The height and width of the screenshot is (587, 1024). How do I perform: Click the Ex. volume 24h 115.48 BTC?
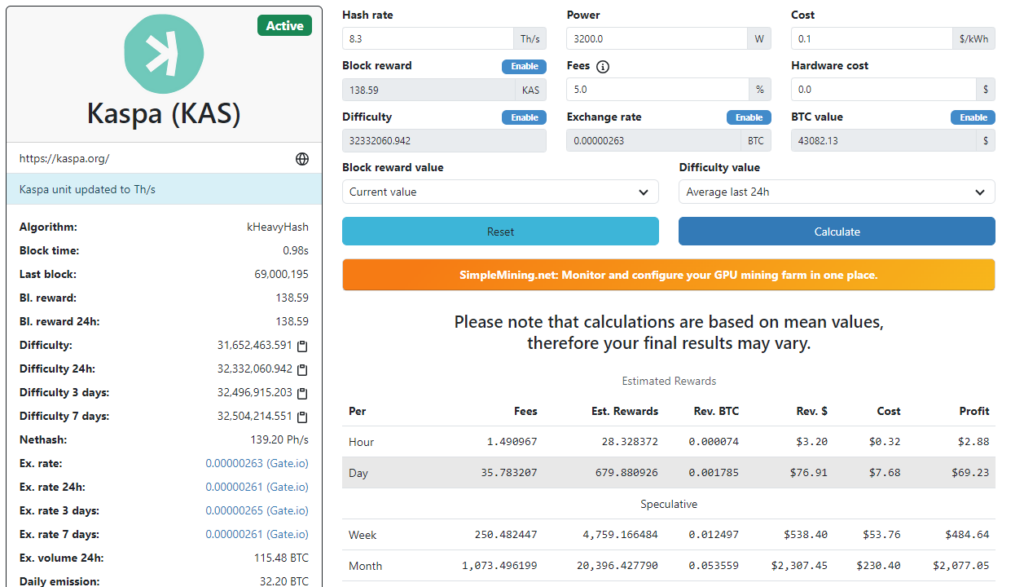click(281, 558)
